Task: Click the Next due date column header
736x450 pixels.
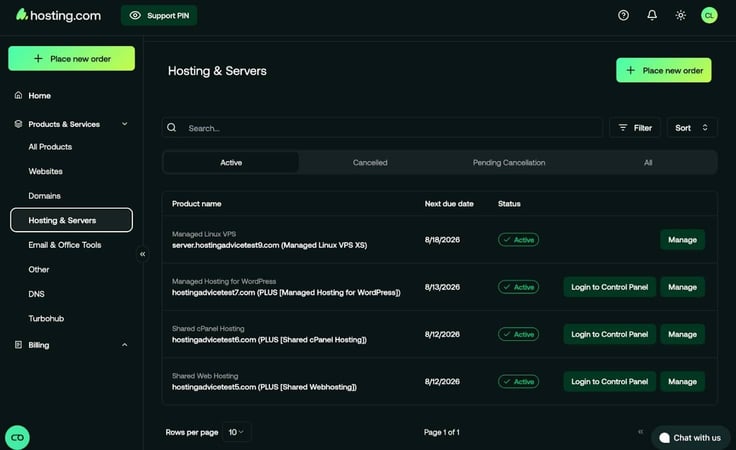Action: click(449, 204)
